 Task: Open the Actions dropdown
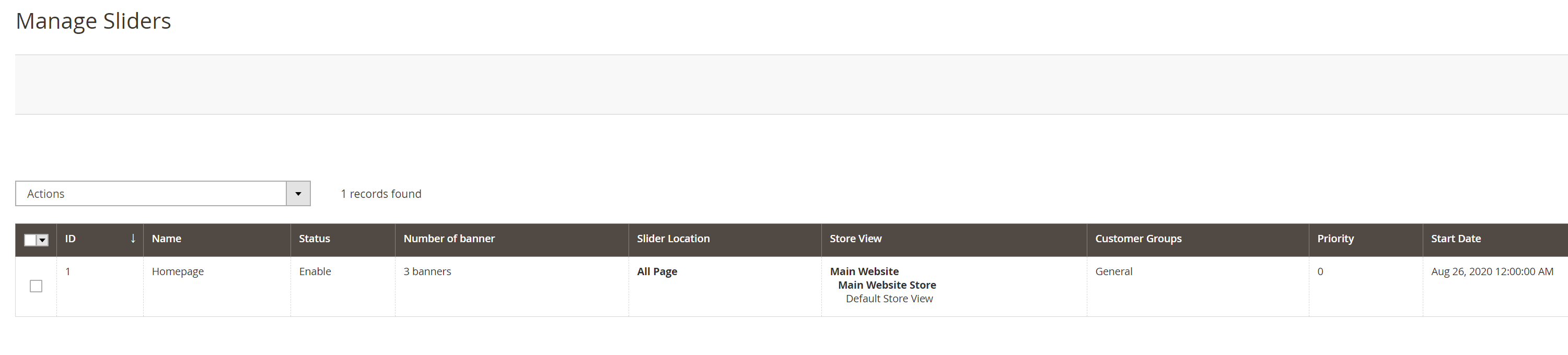pos(162,193)
